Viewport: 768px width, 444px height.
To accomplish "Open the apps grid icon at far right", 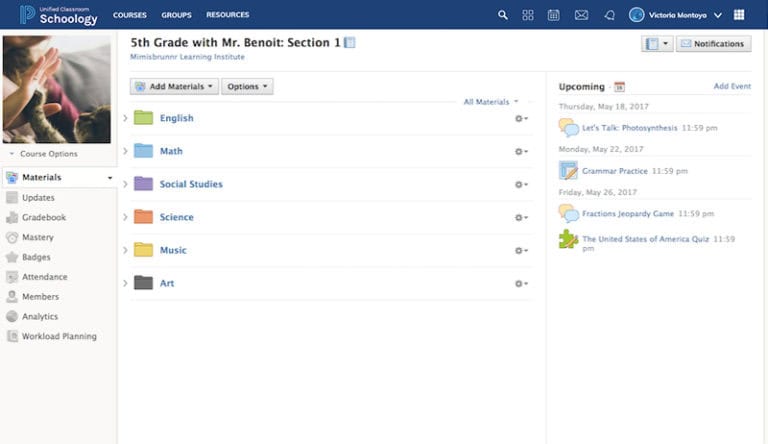I will point(739,15).
